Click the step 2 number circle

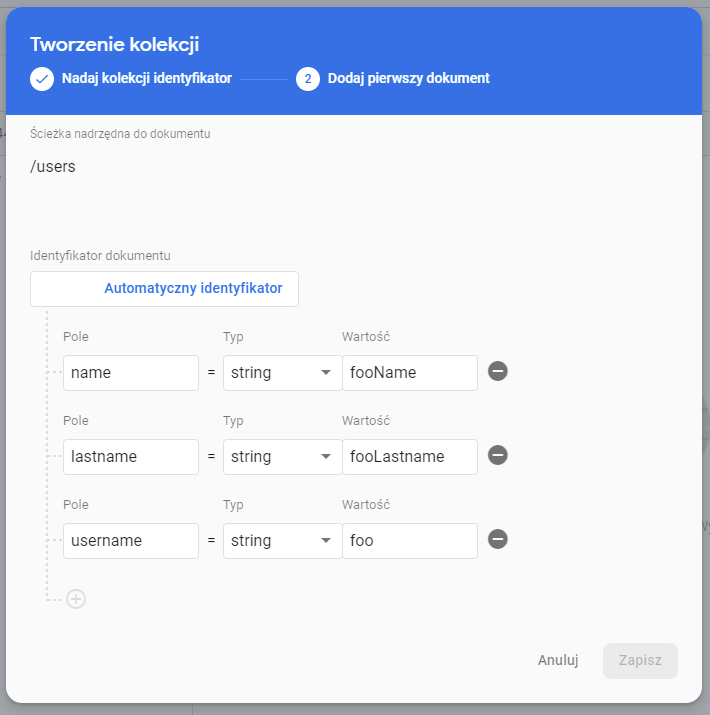308,78
